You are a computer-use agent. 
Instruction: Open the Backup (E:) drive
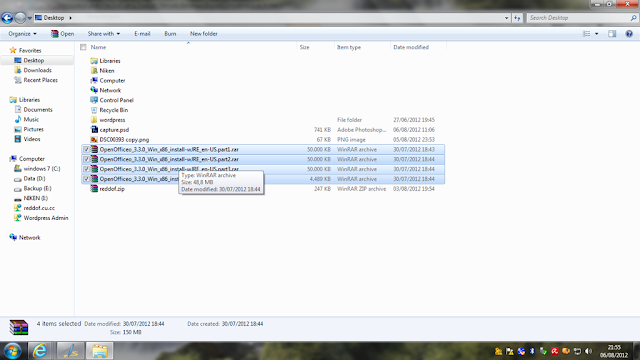pyautogui.click(x=37, y=188)
